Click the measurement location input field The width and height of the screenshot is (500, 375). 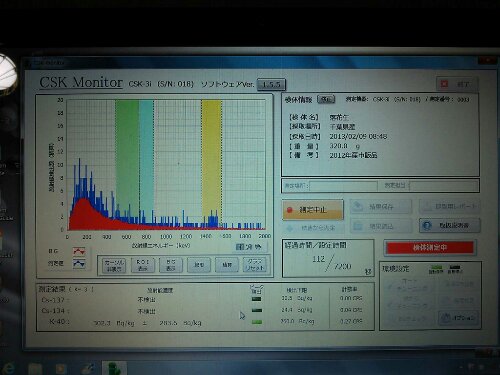click(x=343, y=185)
